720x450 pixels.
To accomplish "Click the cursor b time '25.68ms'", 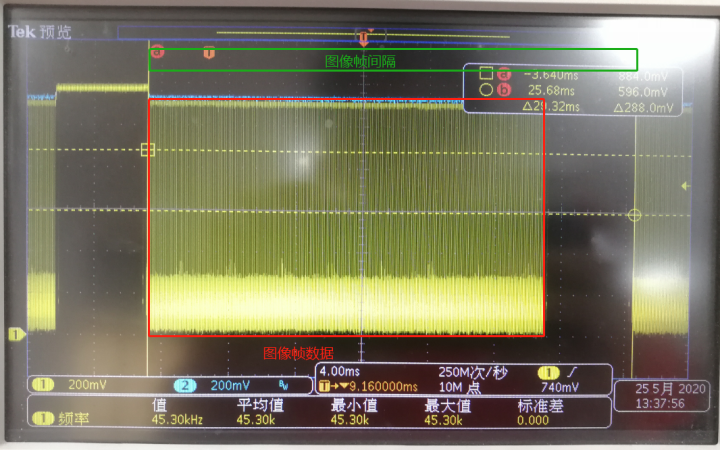I will coord(551,90).
